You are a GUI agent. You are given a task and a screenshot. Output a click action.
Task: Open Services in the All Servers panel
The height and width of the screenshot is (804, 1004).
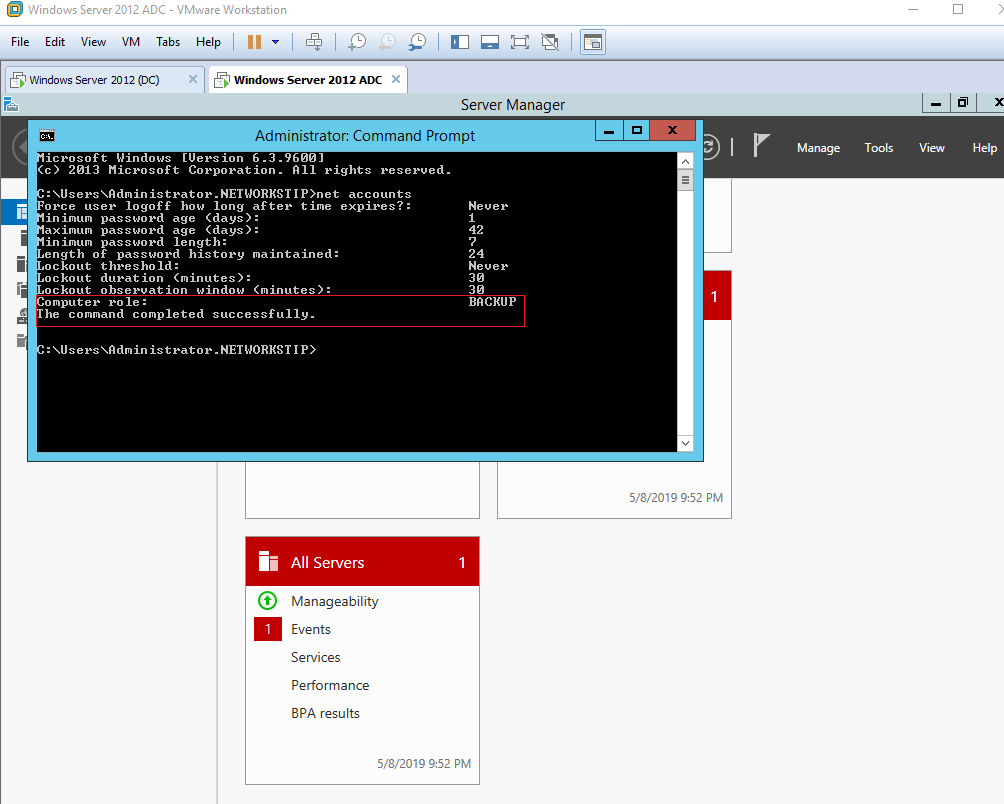[x=315, y=657]
